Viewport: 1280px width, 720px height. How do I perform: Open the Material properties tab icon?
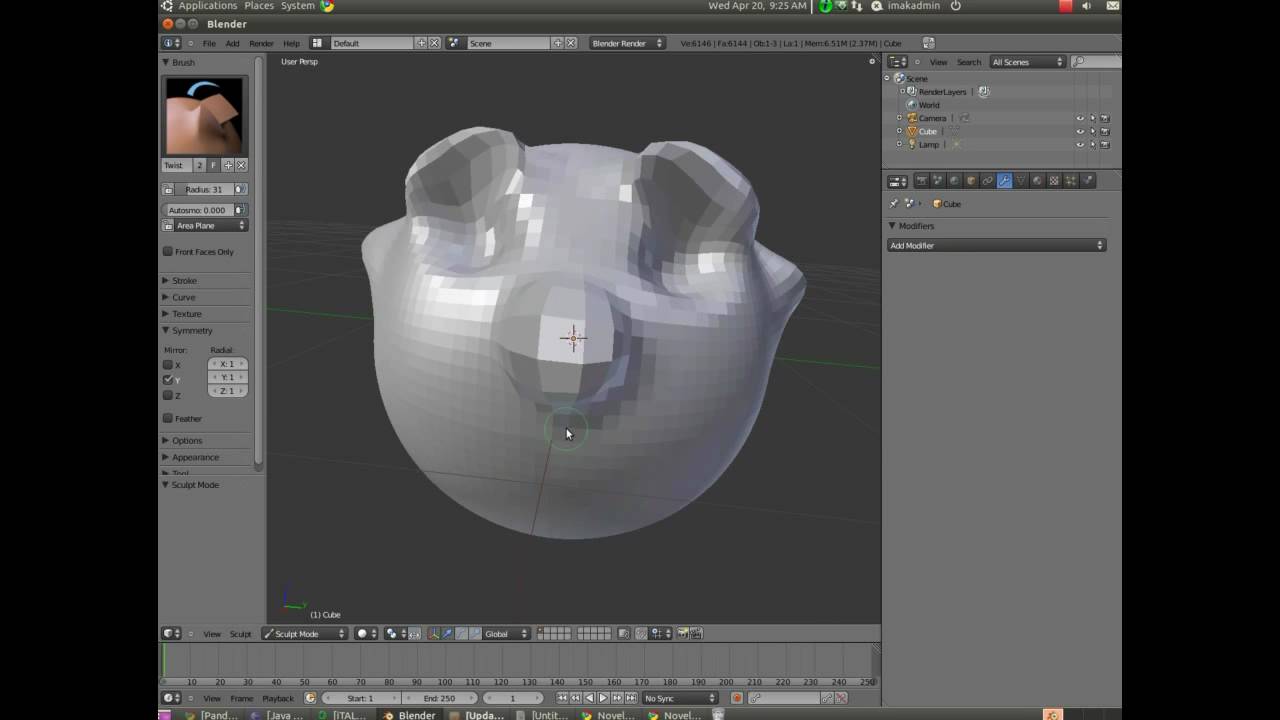[x=1037, y=181]
